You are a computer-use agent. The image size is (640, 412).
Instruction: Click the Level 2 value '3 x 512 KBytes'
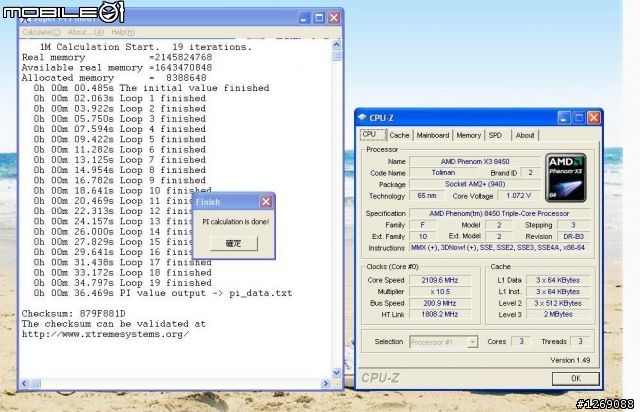pyautogui.click(x=558, y=303)
